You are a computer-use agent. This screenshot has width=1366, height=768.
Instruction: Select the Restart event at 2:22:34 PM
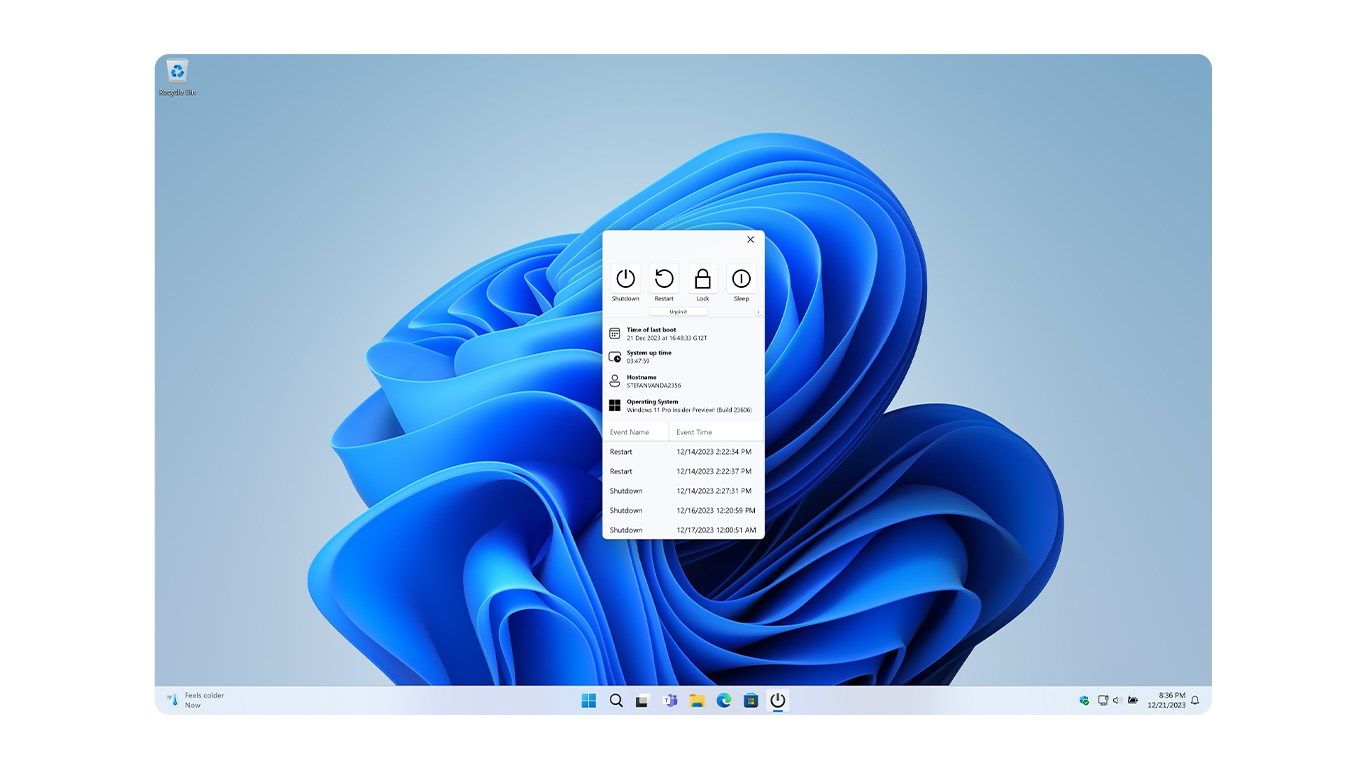click(x=683, y=452)
